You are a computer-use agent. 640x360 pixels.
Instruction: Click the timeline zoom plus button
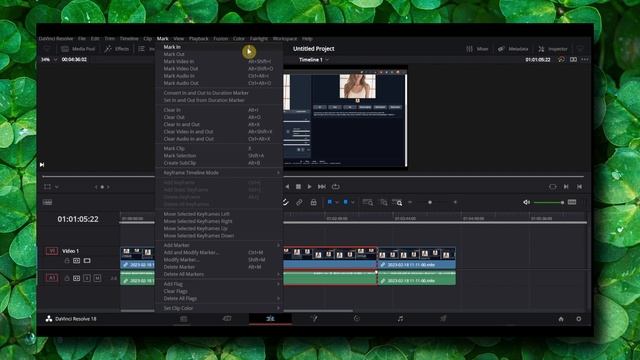(x=455, y=202)
